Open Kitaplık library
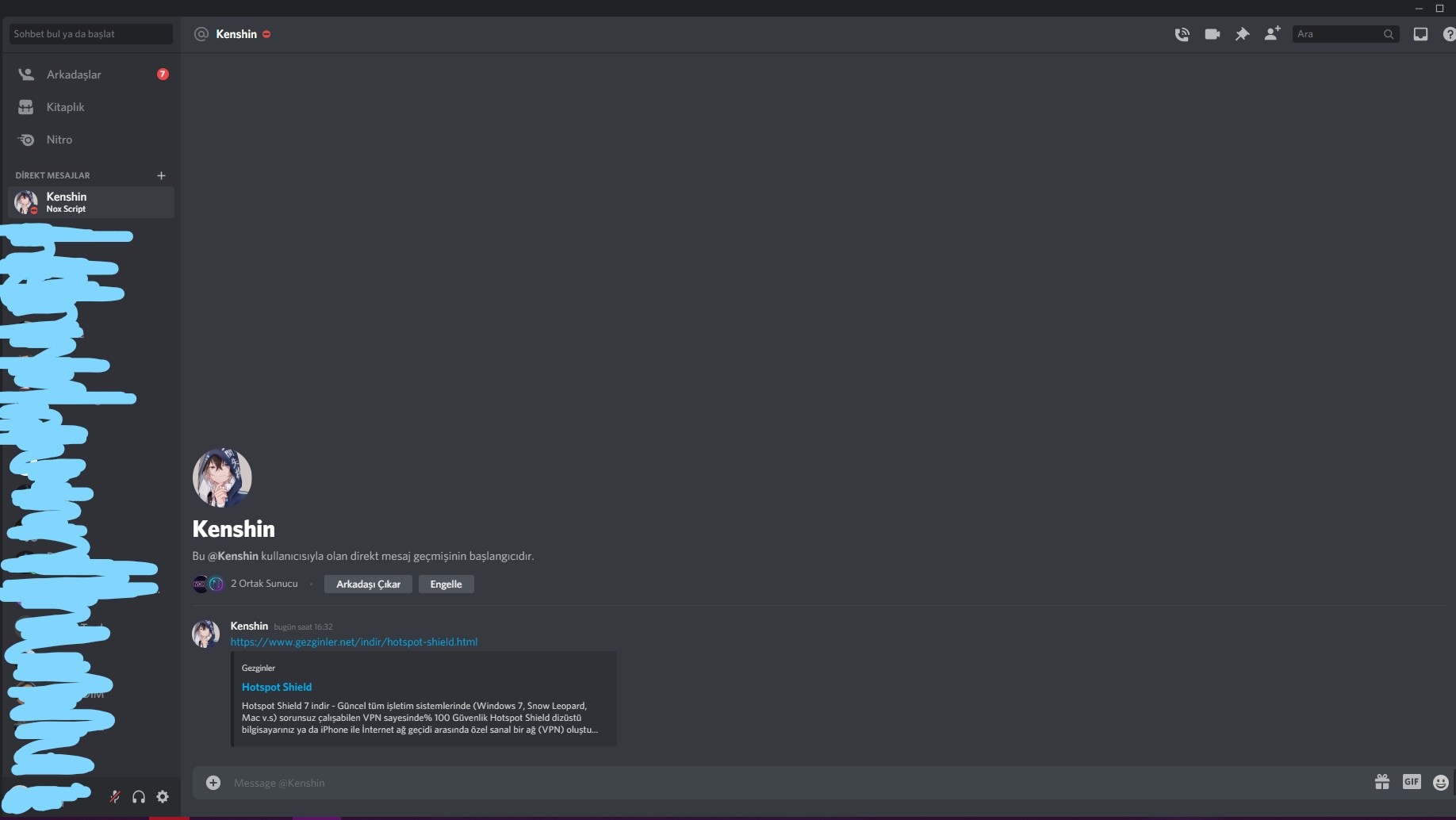This screenshot has height=820, width=1456. click(91, 107)
